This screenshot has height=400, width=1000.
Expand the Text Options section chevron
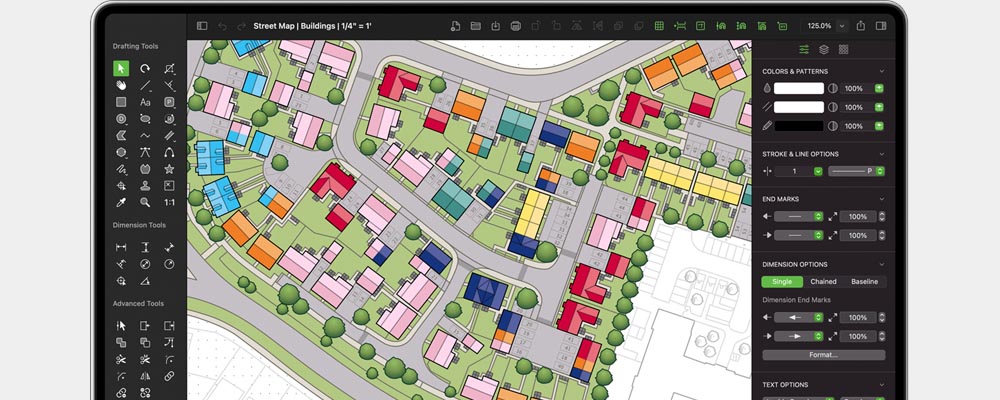(881, 385)
